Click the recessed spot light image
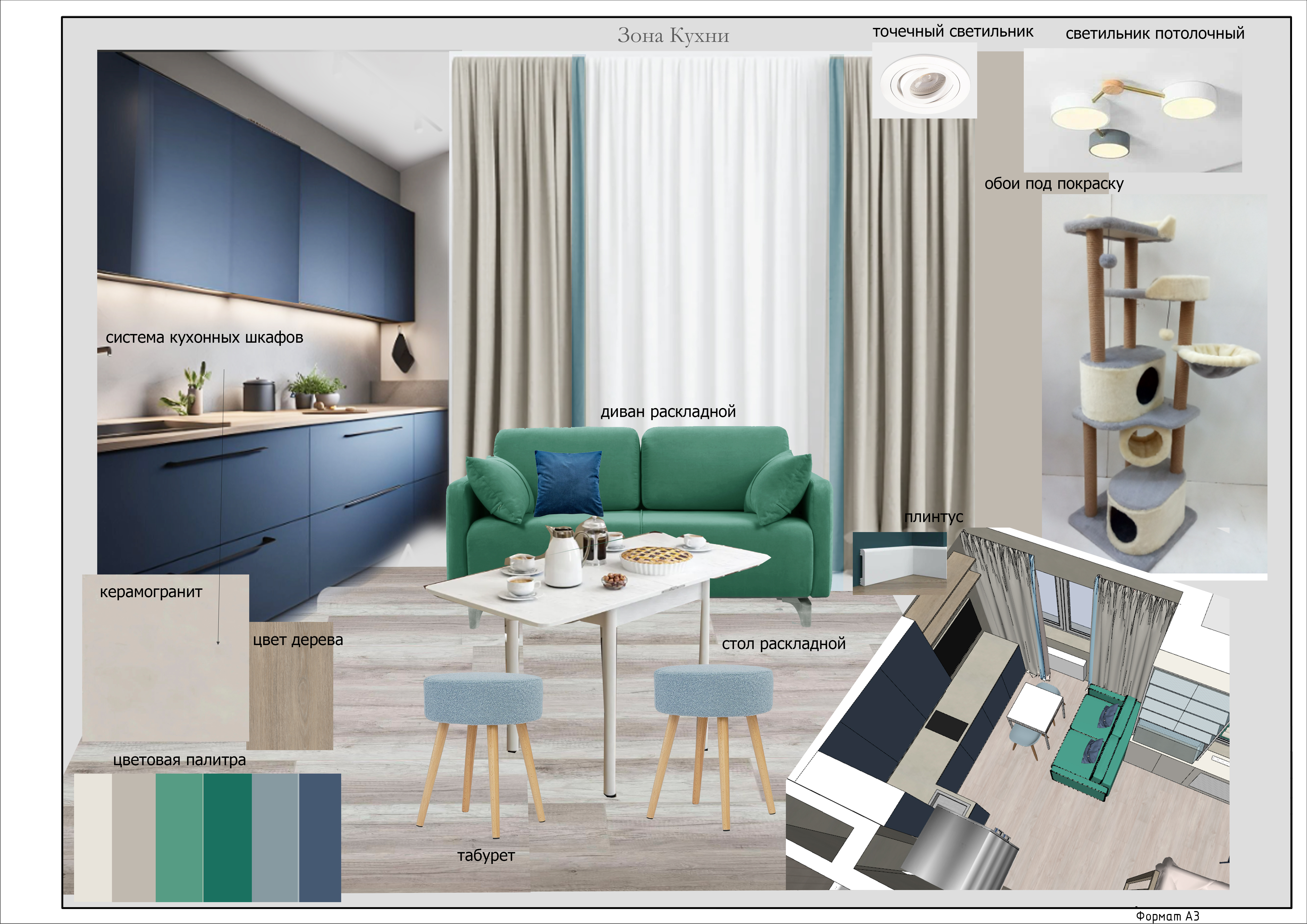1307x924 pixels. coord(924,80)
